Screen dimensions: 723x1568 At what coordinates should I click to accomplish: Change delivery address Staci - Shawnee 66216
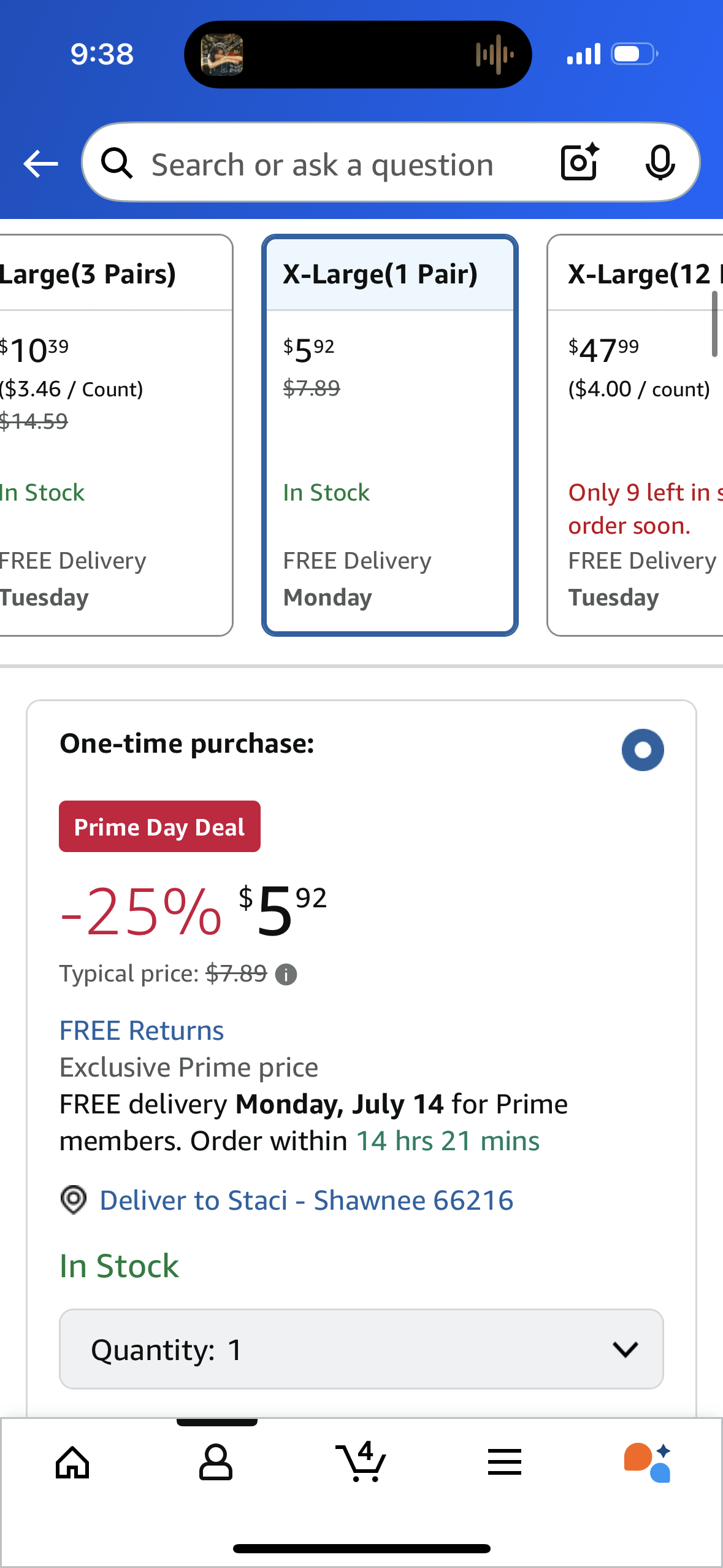306,1200
